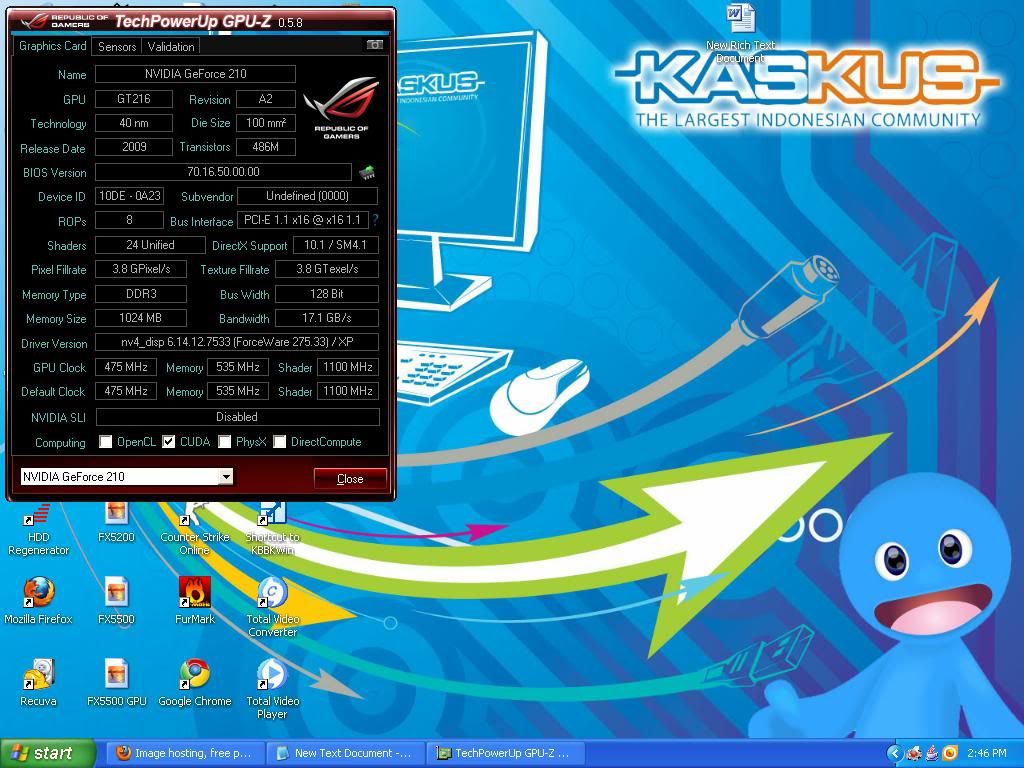Click the Bus Interface question mark help
The image size is (1024, 768).
coord(376,220)
